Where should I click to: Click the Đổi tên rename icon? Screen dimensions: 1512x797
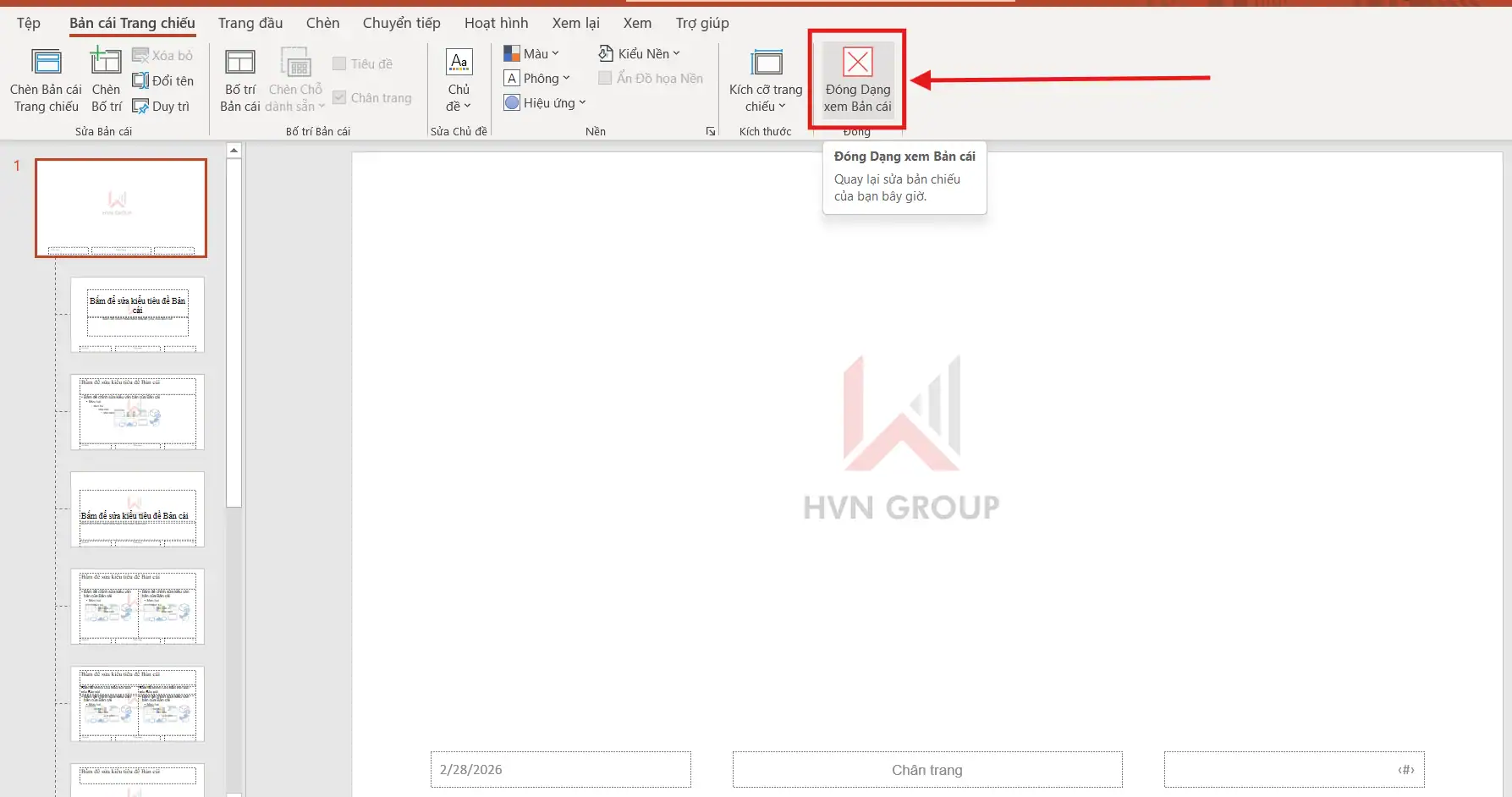click(140, 81)
